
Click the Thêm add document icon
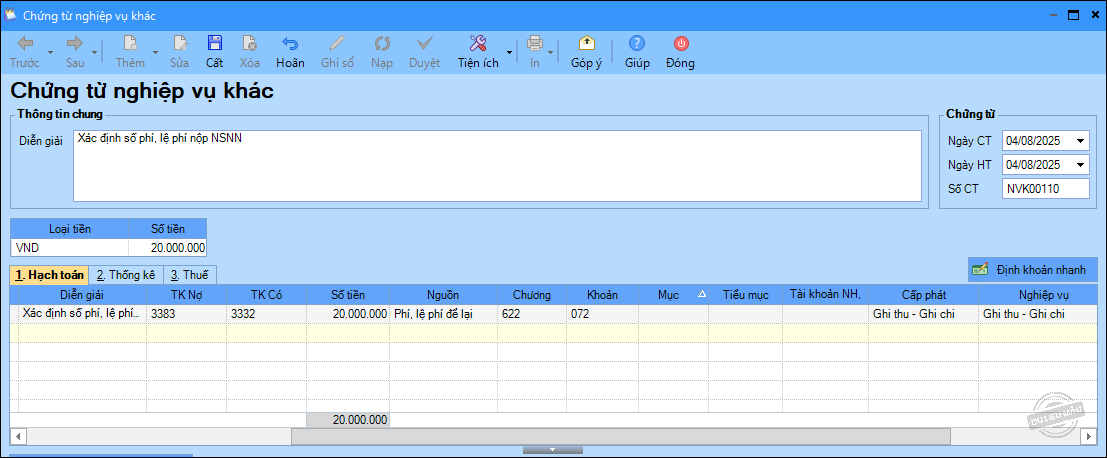click(131, 44)
